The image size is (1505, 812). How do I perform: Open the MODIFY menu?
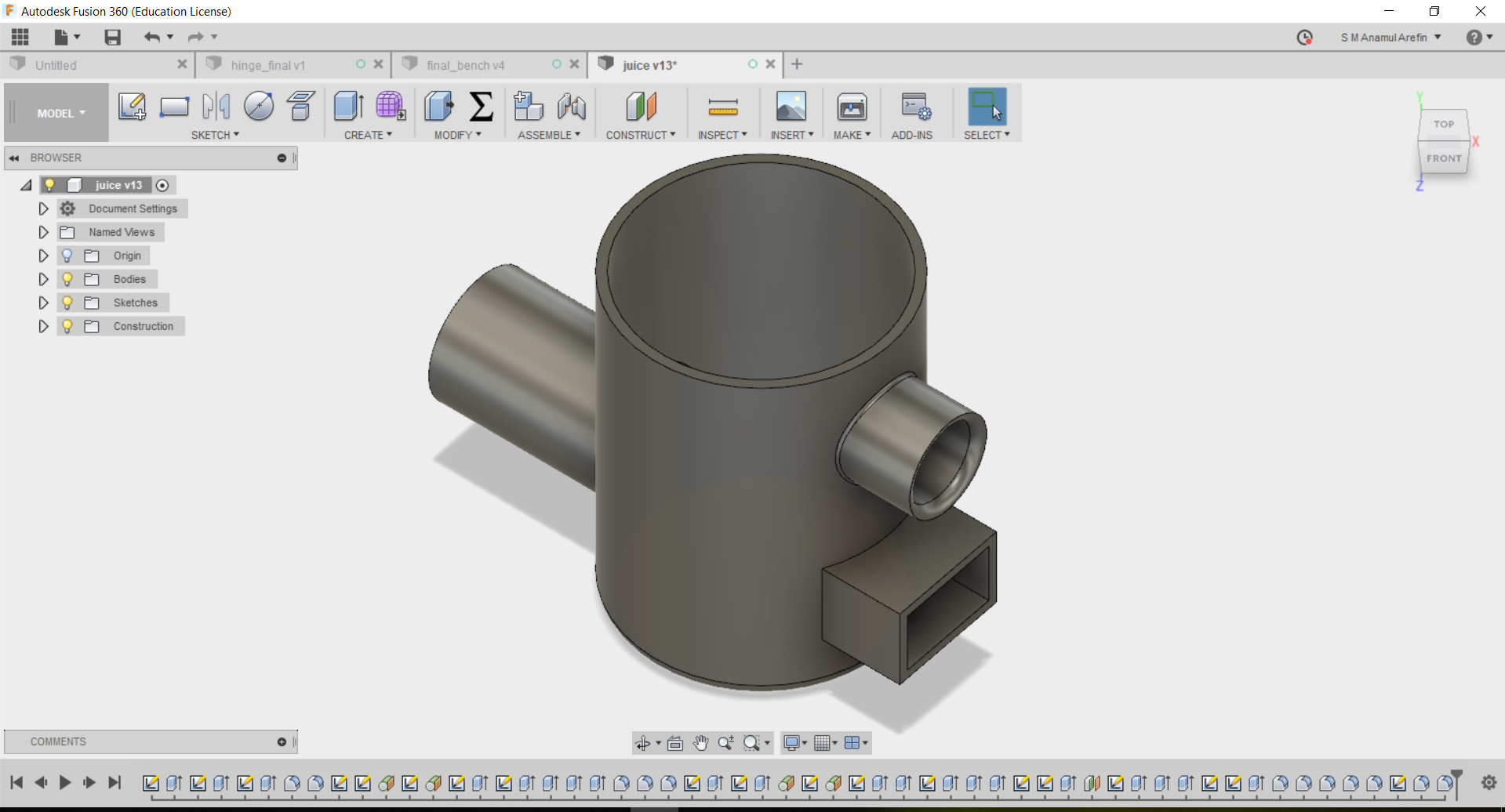tap(457, 135)
